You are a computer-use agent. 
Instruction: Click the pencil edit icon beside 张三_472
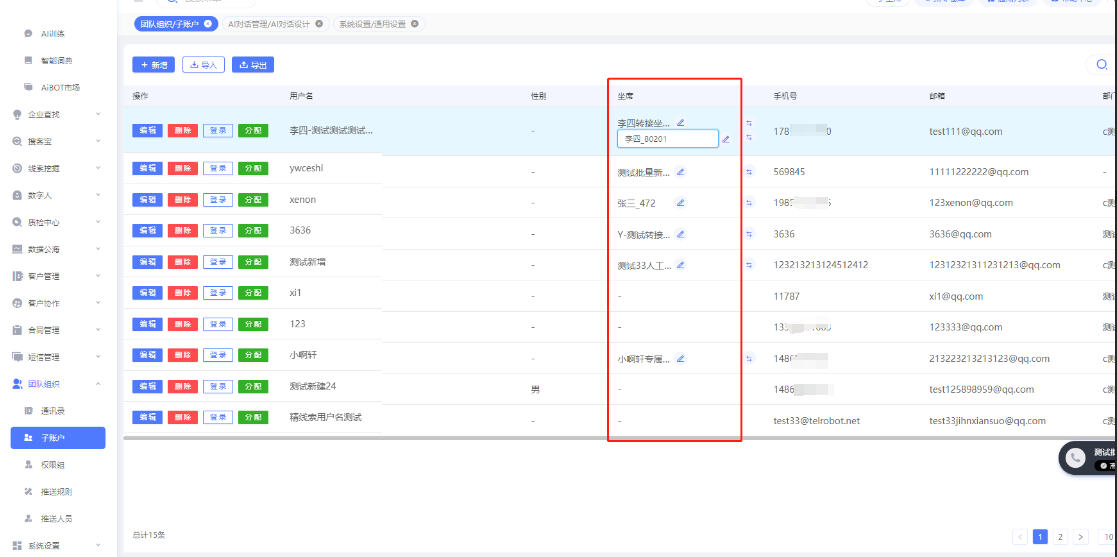click(681, 203)
